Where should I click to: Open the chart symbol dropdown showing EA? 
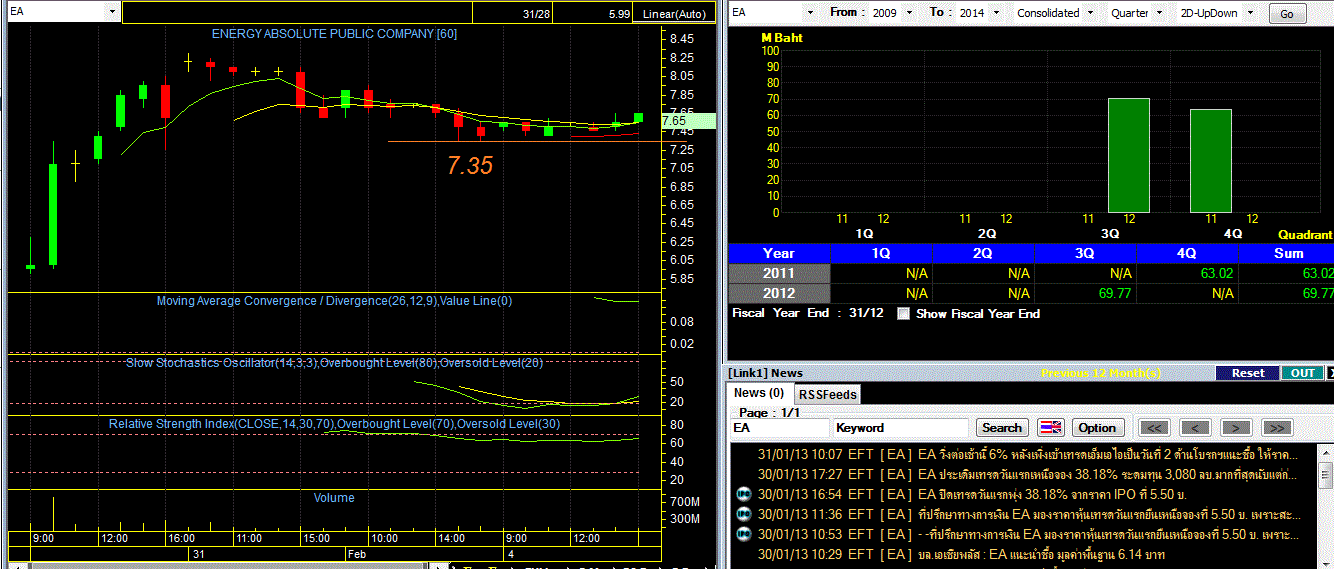pyautogui.click(x=112, y=12)
